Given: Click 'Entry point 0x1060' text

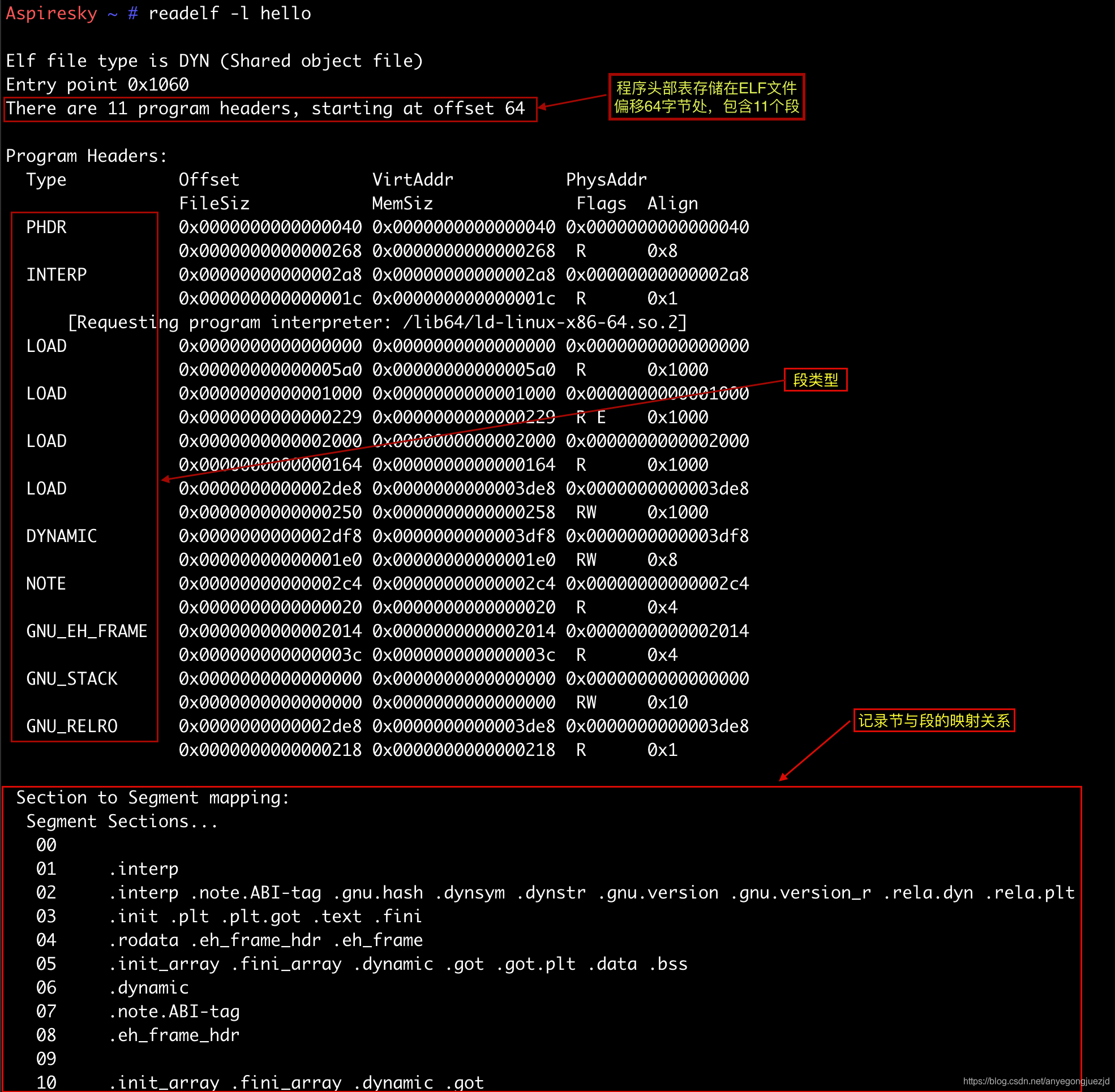Looking at the screenshot, I should coord(97,85).
